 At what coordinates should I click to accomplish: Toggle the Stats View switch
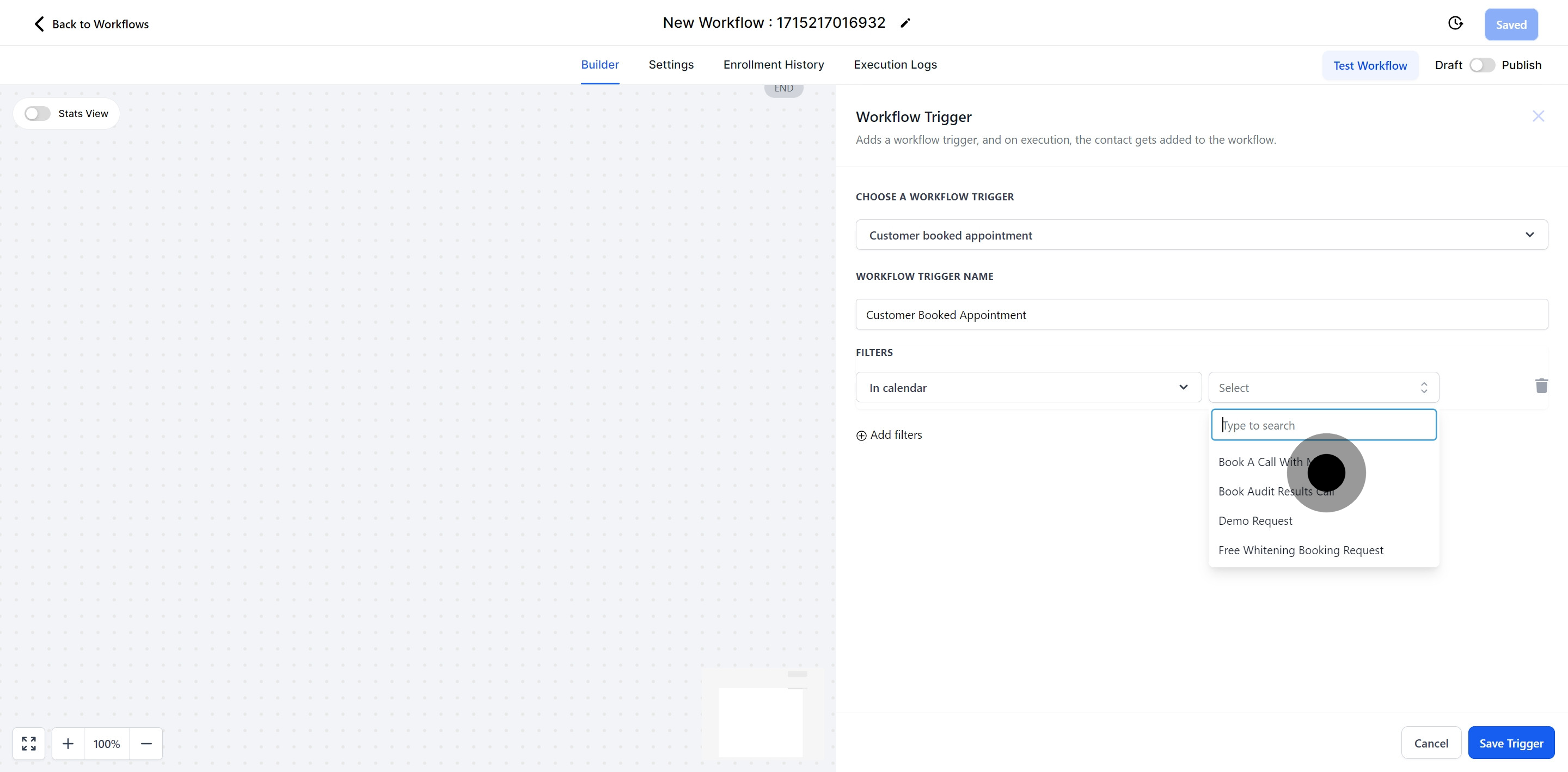(37, 114)
